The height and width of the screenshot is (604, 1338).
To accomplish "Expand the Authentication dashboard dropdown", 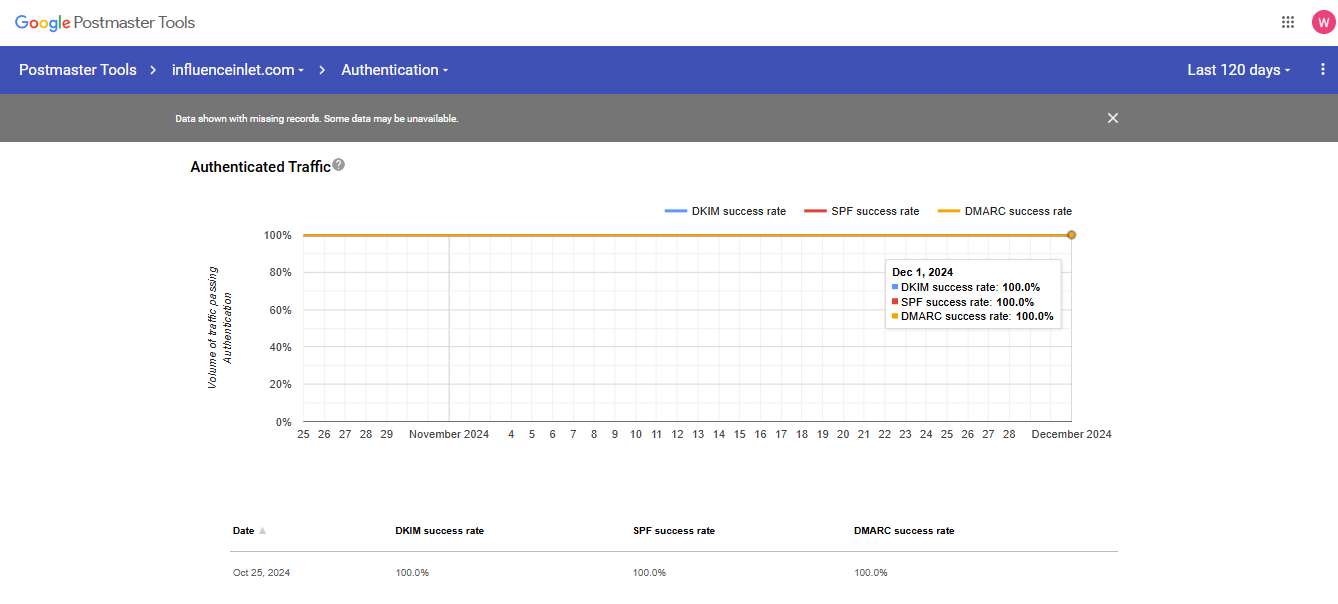I will (x=395, y=70).
